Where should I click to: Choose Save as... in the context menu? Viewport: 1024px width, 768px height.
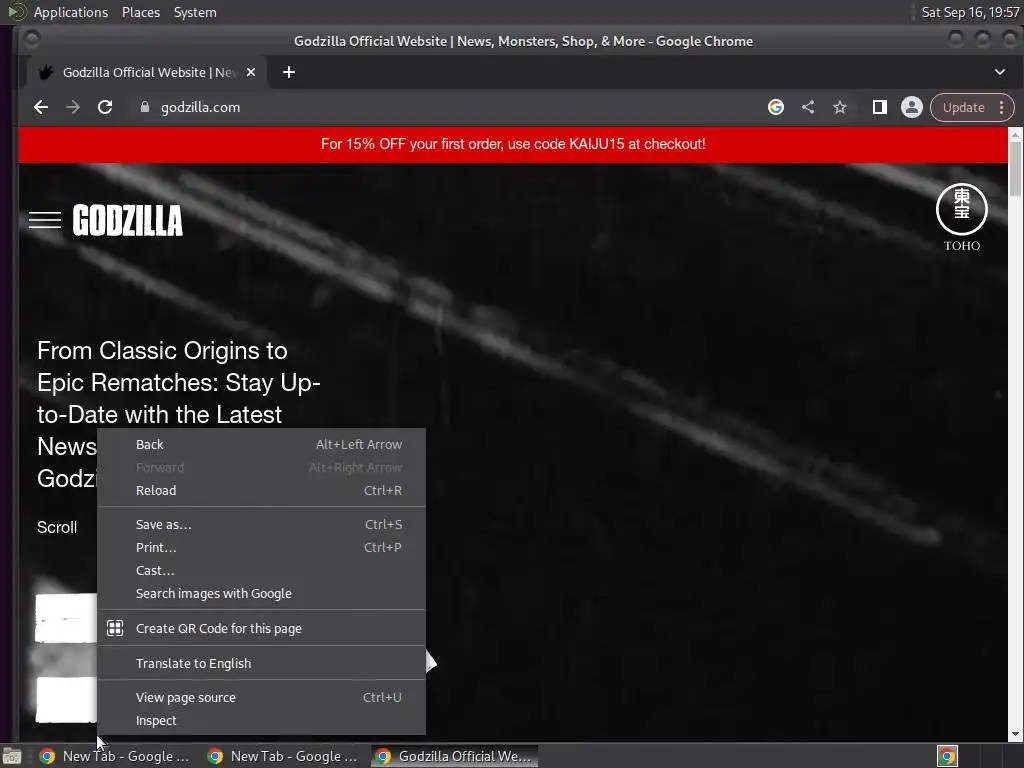pyautogui.click(x=261, y=524)
